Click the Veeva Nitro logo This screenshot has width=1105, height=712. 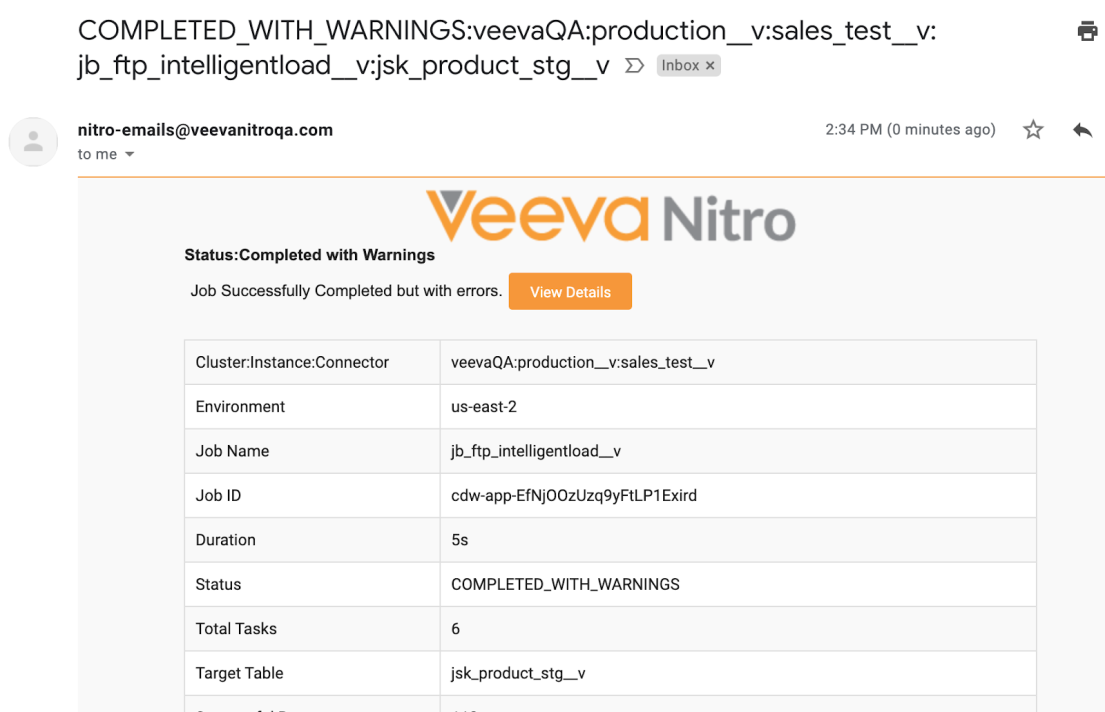tap(610, 215)
